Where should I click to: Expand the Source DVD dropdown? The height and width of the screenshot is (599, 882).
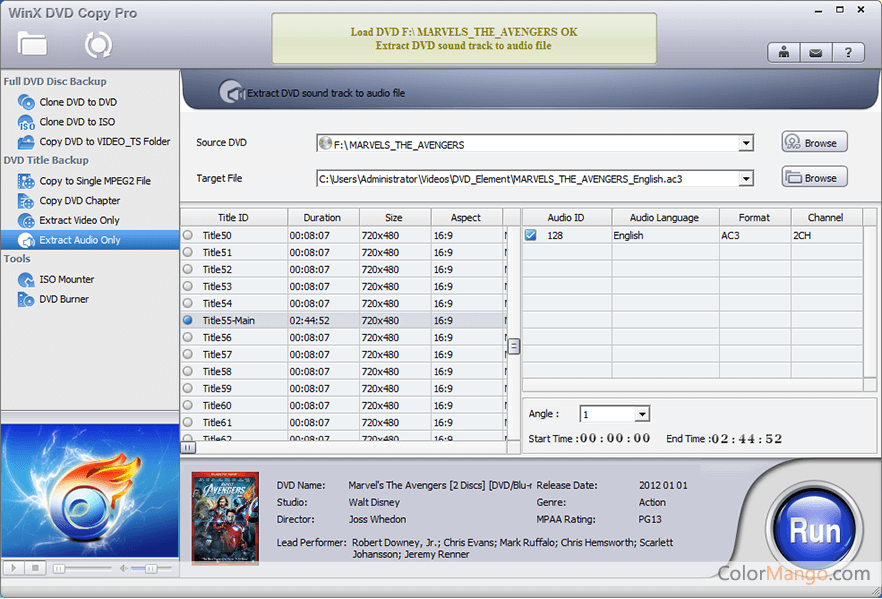746,144
